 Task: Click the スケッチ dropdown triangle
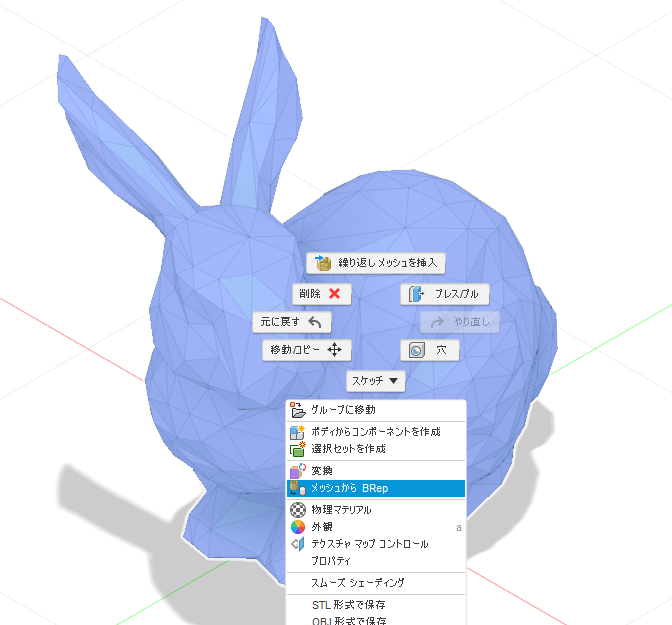pyautogui.click(x=393, y=381)
